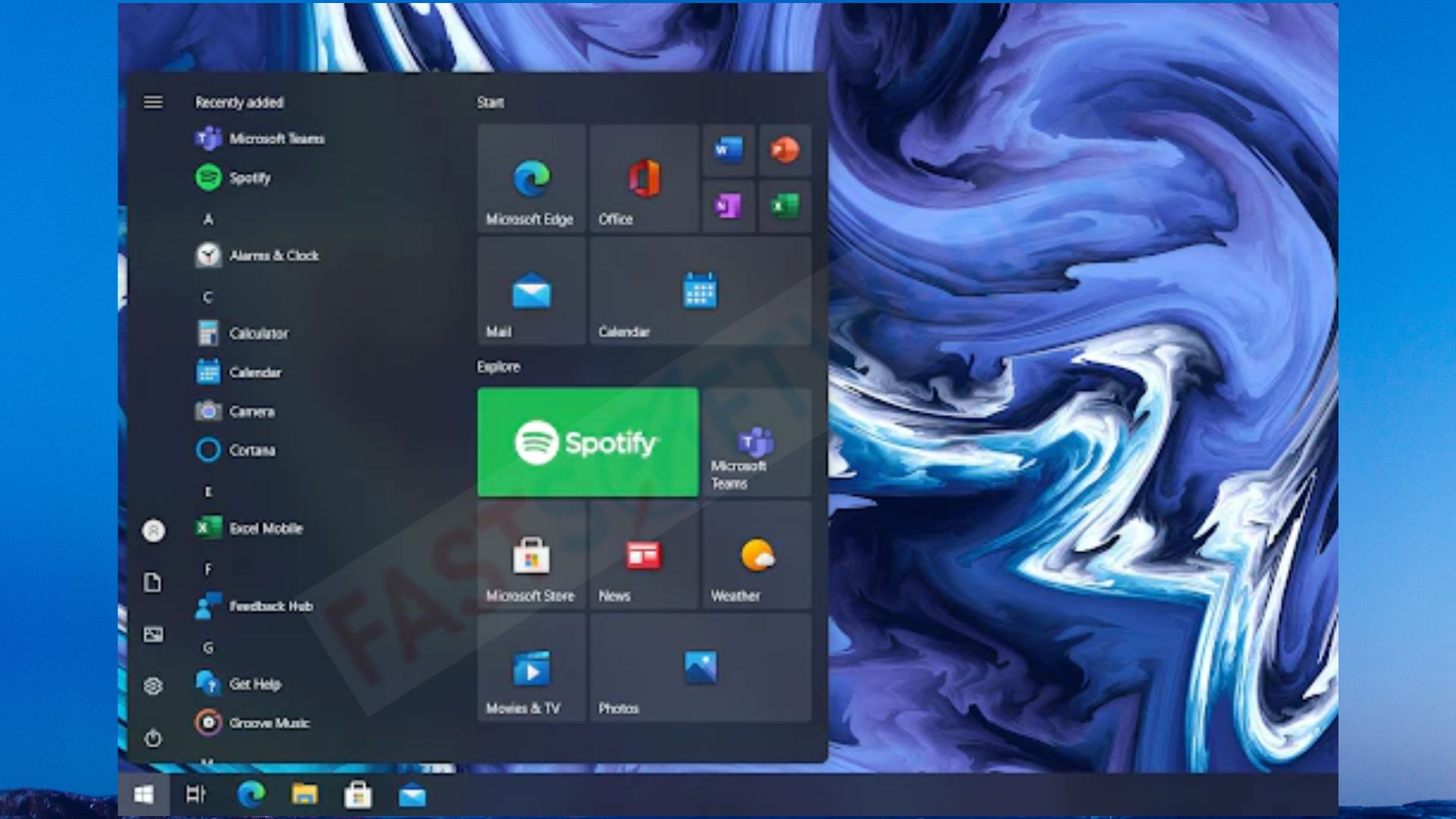Open Pictures from the Start sidebar

point(153,634)
